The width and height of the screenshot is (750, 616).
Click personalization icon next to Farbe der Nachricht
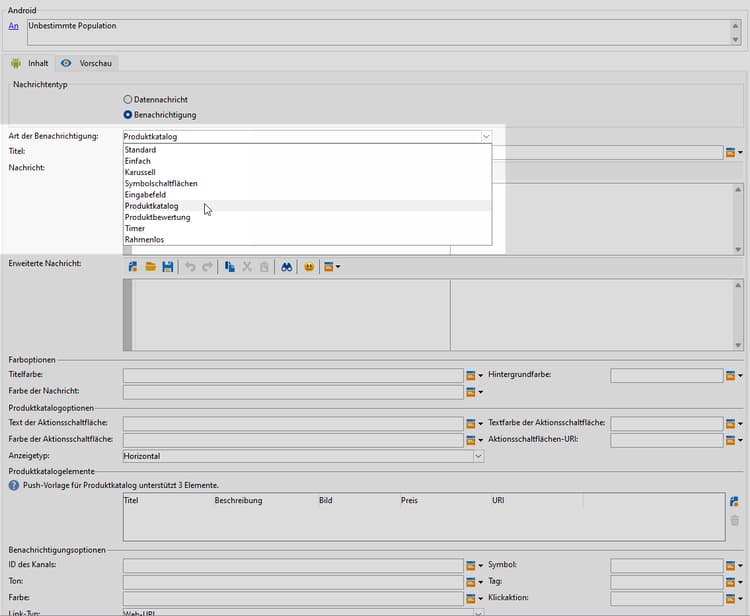(x=474, y=392)
